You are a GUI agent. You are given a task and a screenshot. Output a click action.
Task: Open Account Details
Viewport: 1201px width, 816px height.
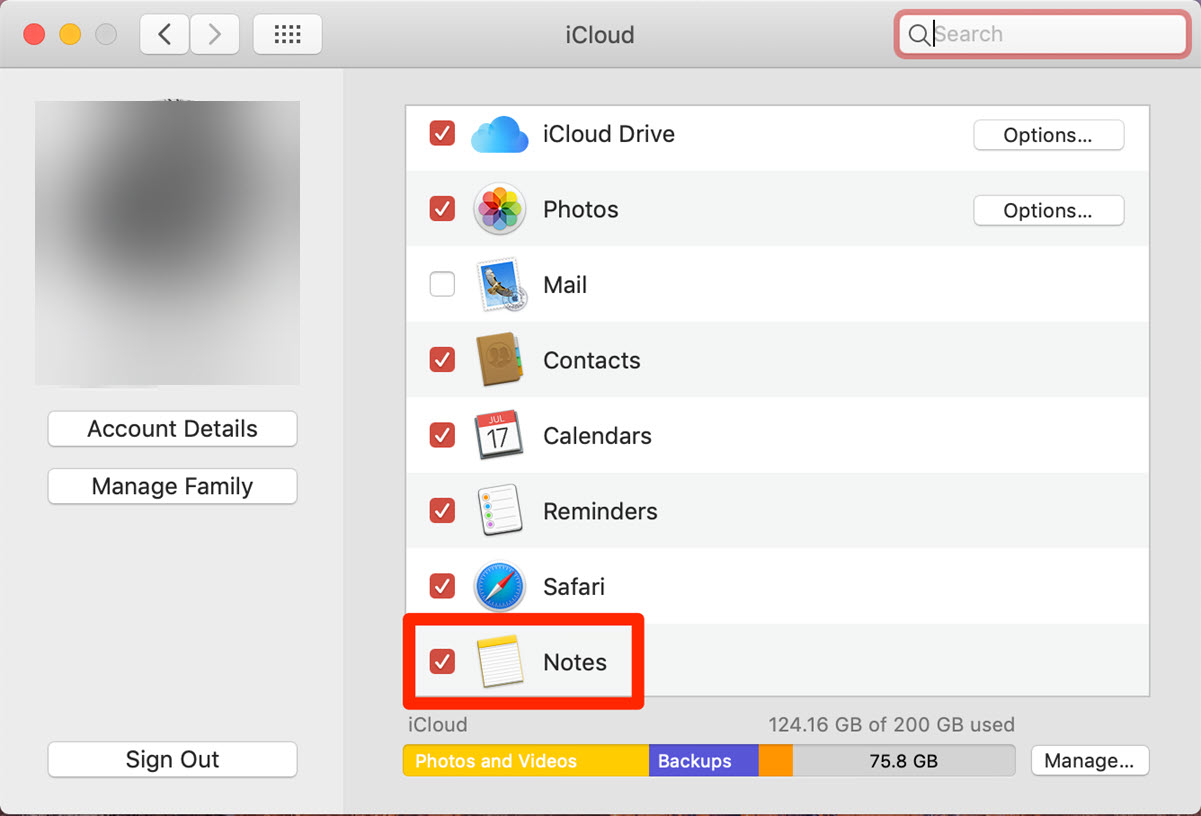(172, 429)
